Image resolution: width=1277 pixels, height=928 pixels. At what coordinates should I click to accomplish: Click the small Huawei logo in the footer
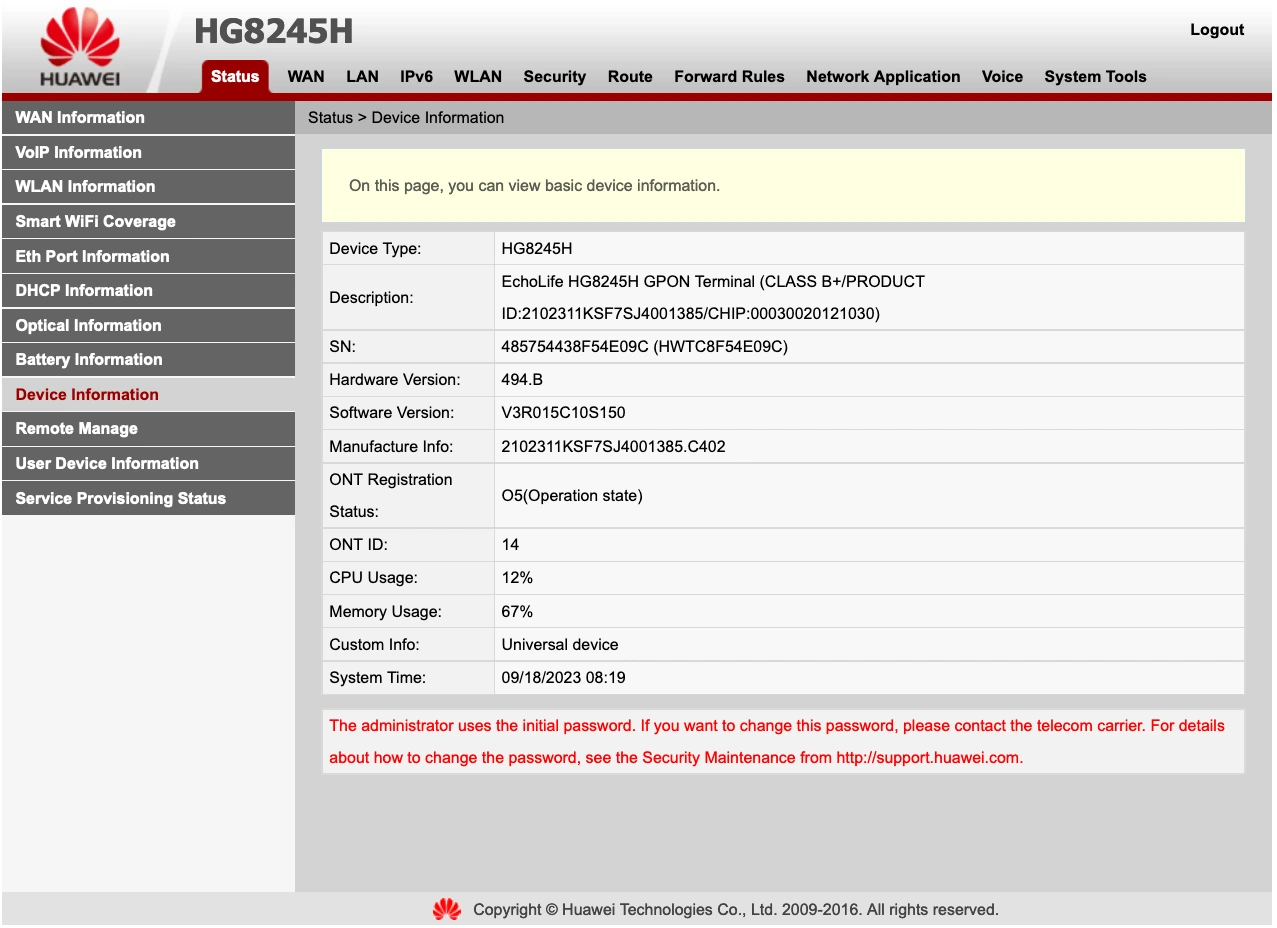pyautogui.click(x=446, y=909)
